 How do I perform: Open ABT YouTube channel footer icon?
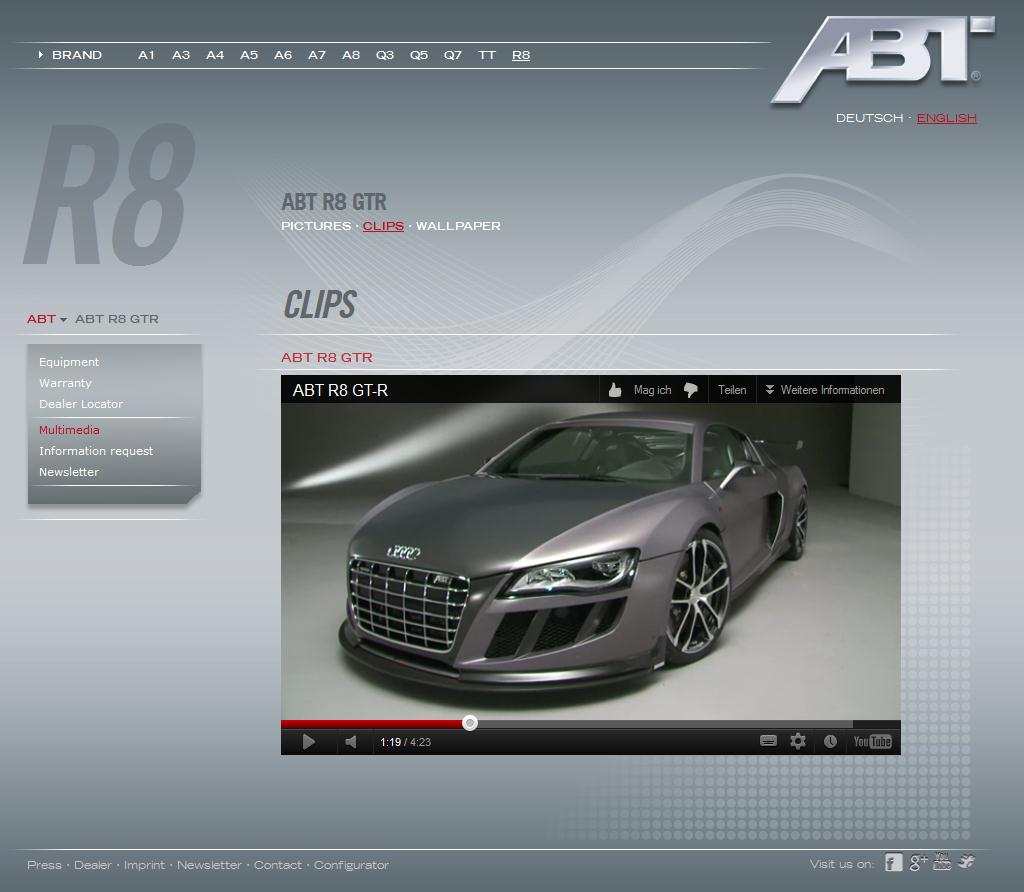(x=942, y=862)
